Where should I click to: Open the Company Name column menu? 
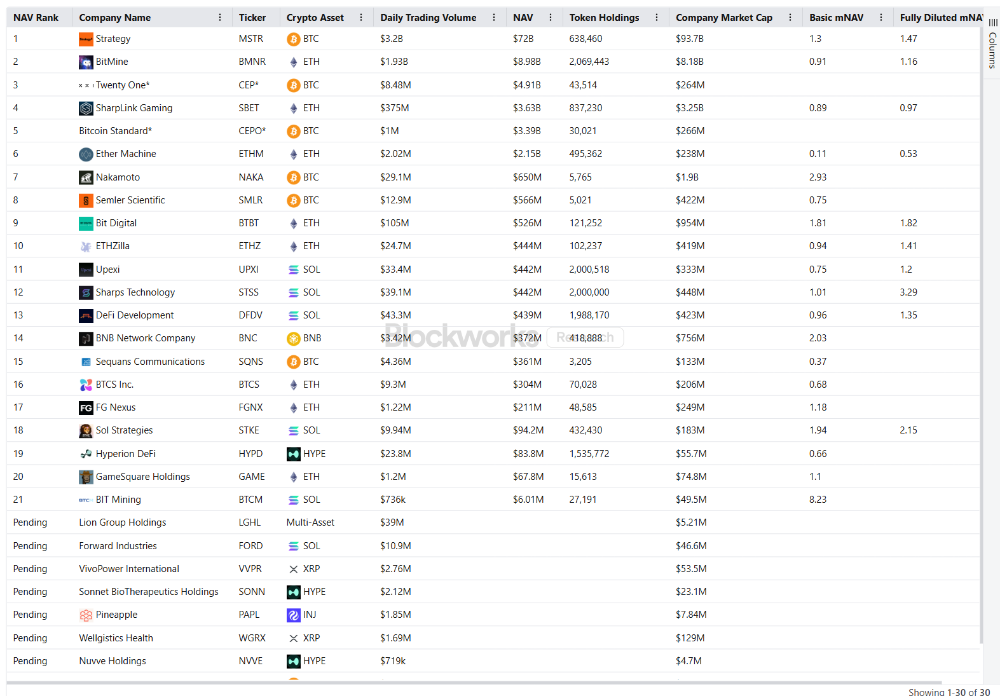pos(220,18)
